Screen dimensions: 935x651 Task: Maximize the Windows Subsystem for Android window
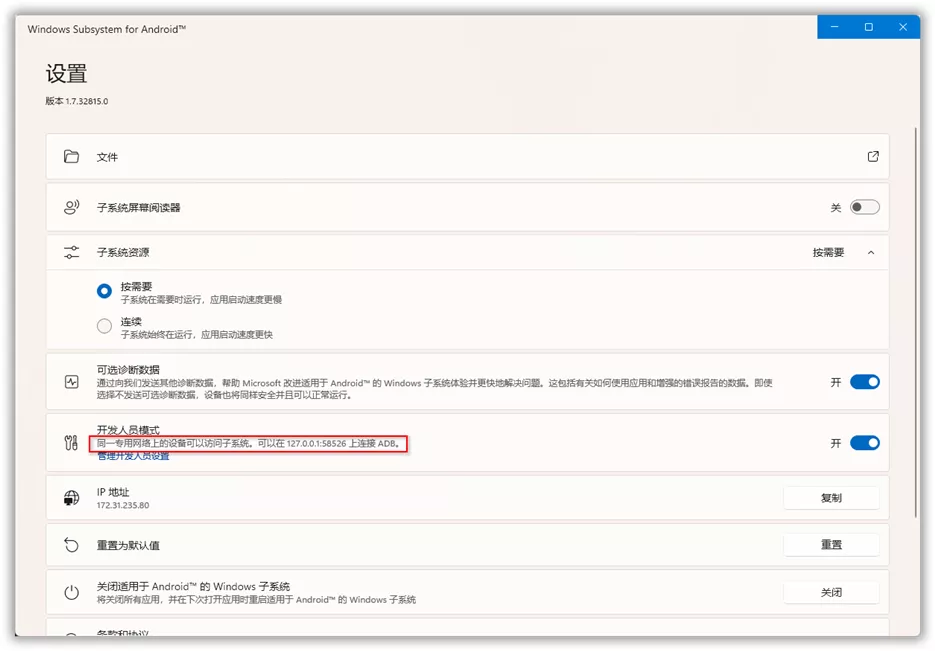click(x=868, y=27)
